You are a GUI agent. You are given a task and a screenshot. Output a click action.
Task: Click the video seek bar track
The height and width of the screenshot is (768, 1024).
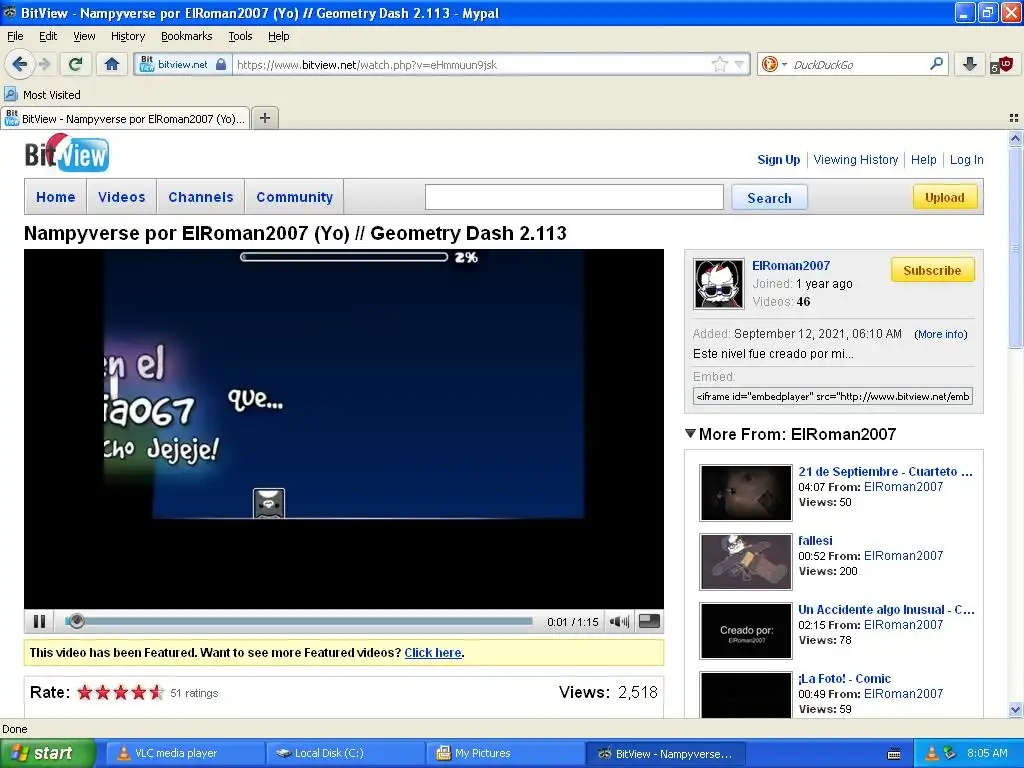(x=299, y=621)
